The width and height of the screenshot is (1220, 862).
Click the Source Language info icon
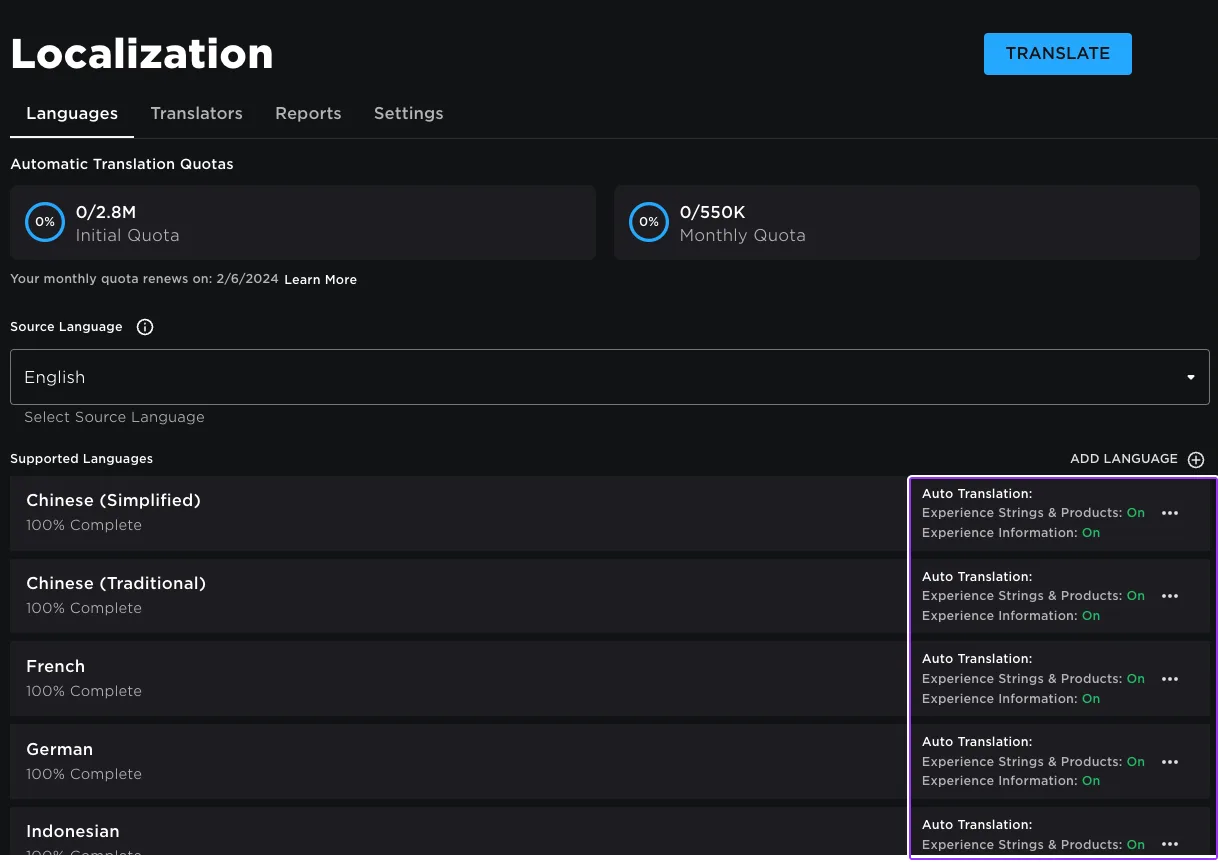pos(145,327)
